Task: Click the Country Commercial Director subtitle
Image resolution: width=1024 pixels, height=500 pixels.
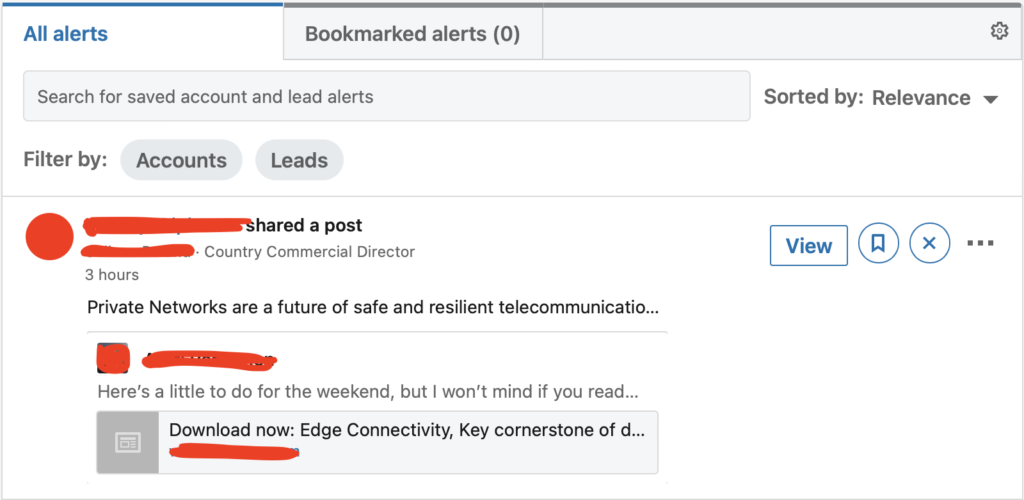Action: pos(309,251)
